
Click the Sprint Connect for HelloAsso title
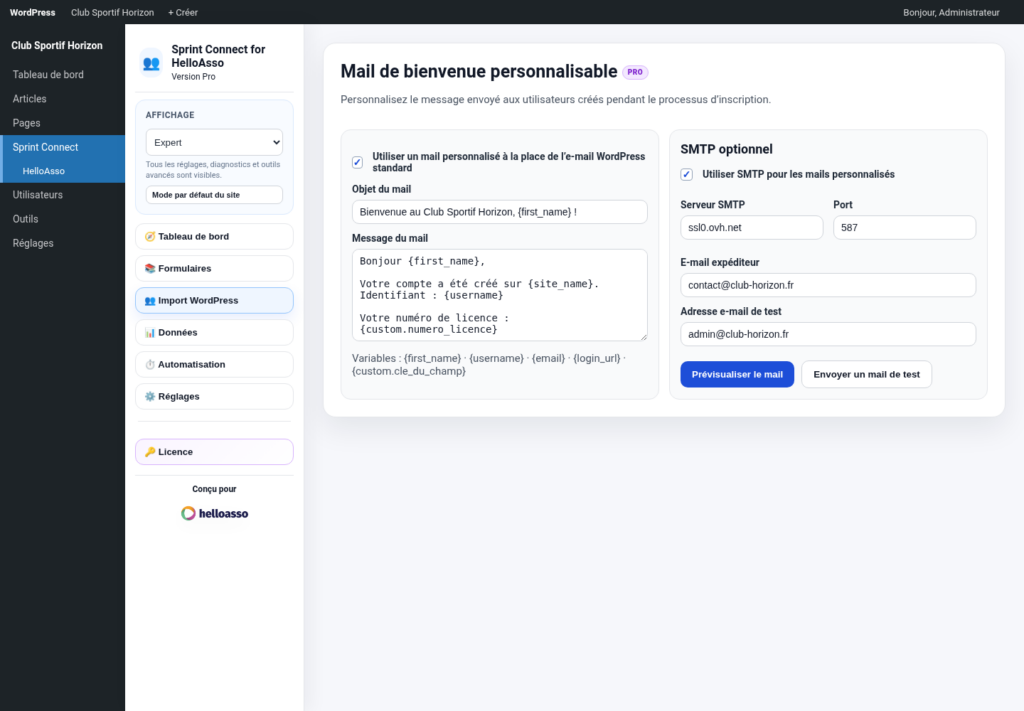(218, 56)
